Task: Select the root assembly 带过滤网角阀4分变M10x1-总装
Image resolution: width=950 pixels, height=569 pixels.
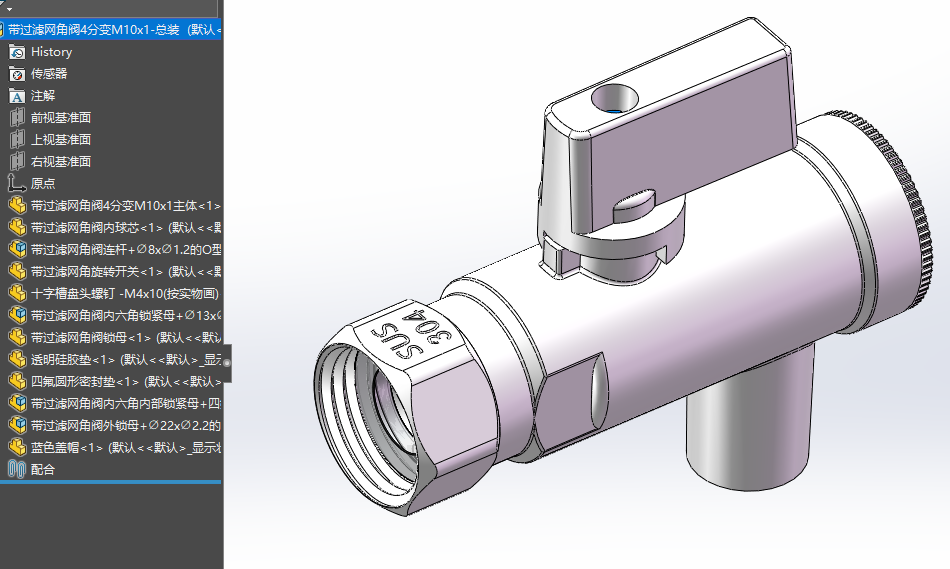Action: tap(111, 30)
